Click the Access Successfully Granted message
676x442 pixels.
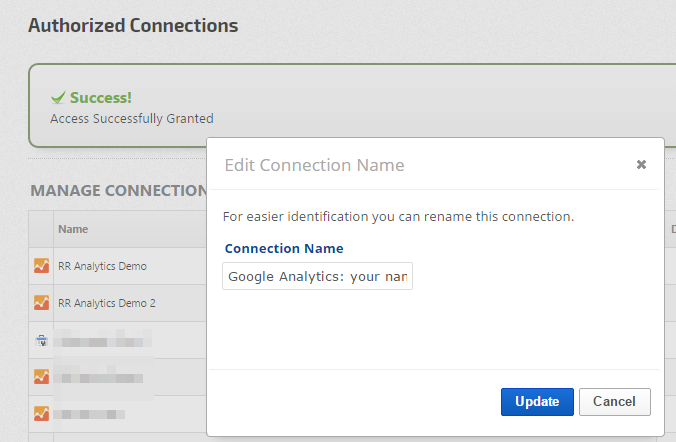[x=131, y=118]
